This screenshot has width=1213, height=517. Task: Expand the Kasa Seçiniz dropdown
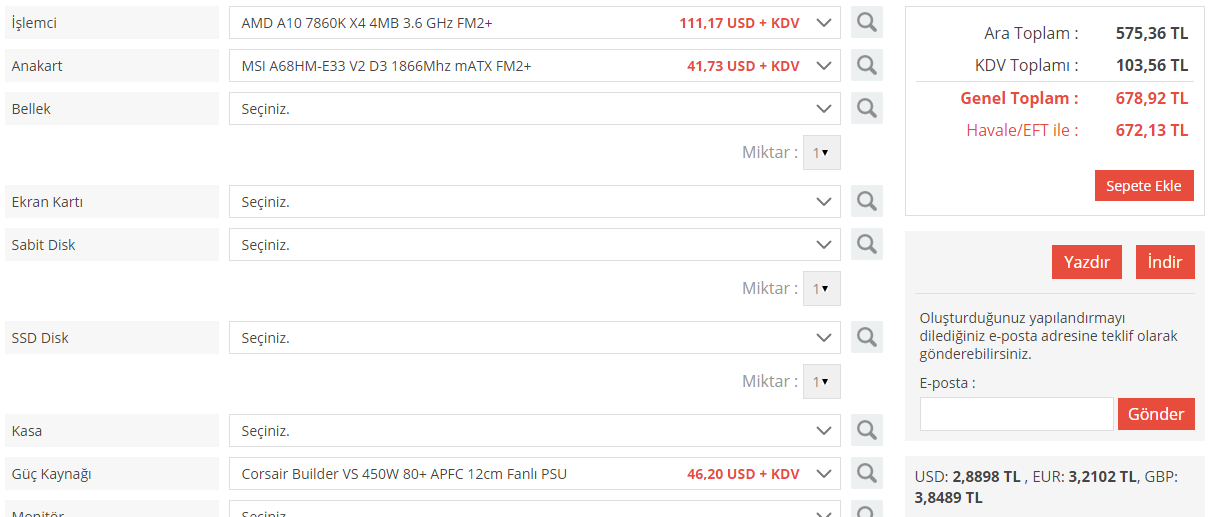pyautogui.click(x=535, y=431)
